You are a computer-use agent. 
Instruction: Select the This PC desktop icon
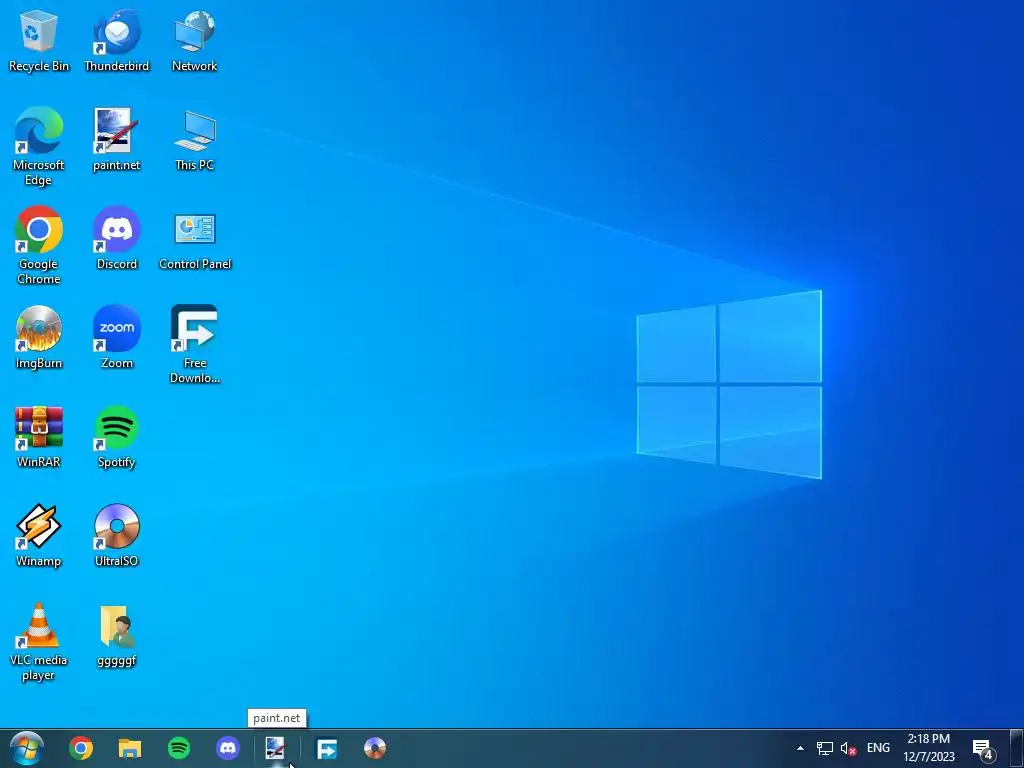(x=195, y=140)
